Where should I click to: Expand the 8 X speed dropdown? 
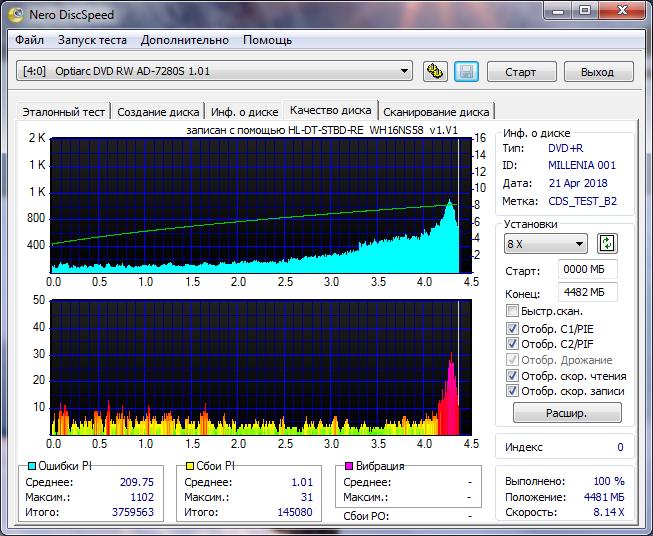pyautogui.click(x=579, y=245)
